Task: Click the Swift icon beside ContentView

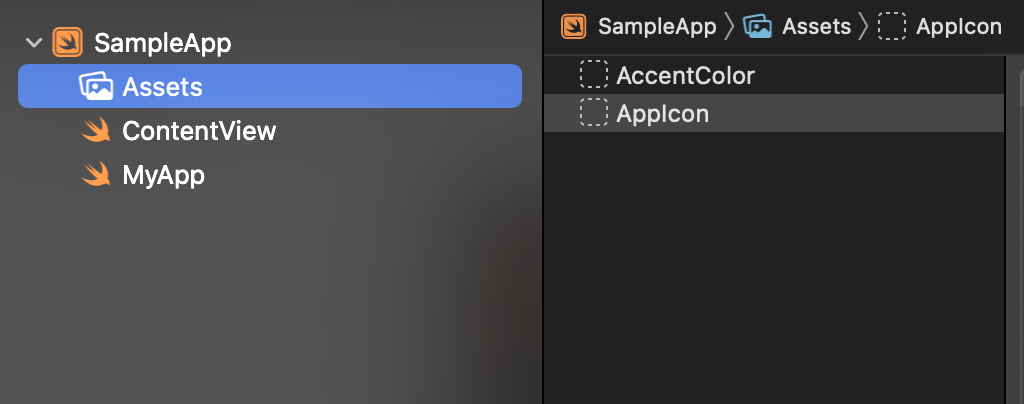Action: 96,131
